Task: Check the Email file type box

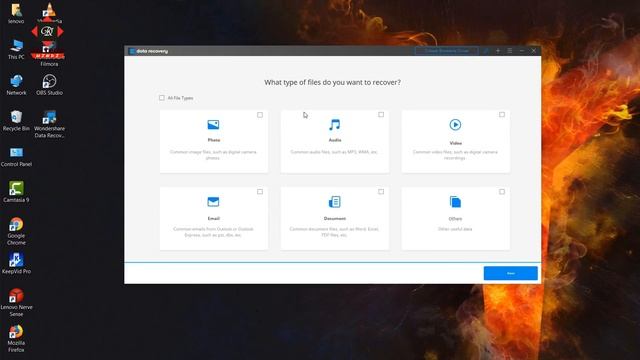Action: point(260,191)
